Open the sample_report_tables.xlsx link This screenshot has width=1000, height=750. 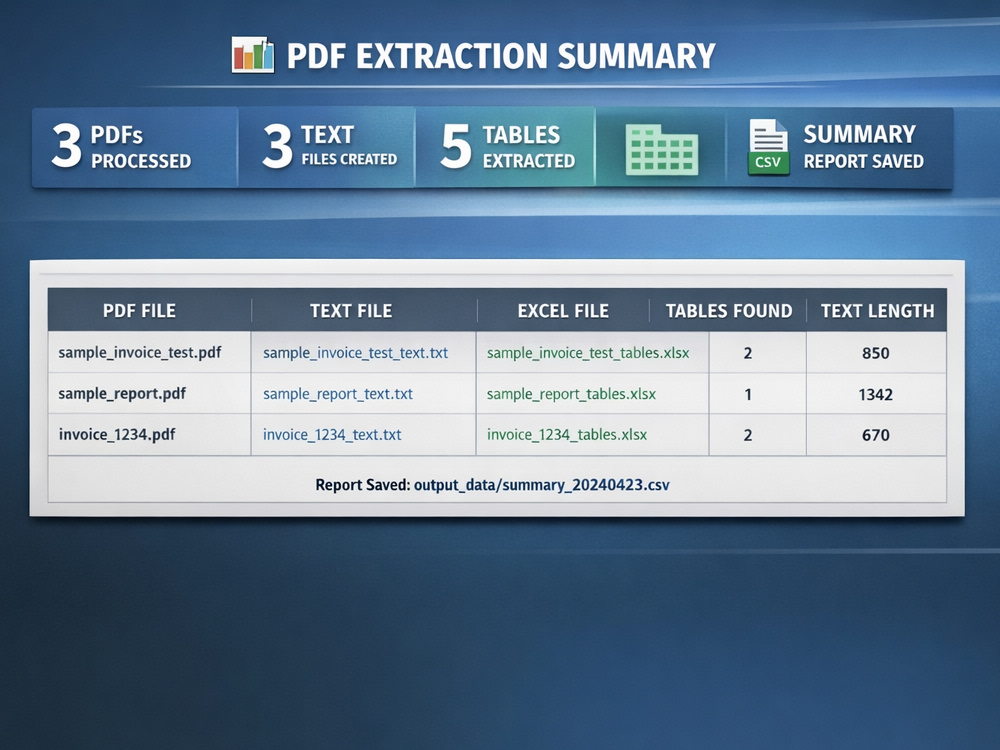(571, 393)
